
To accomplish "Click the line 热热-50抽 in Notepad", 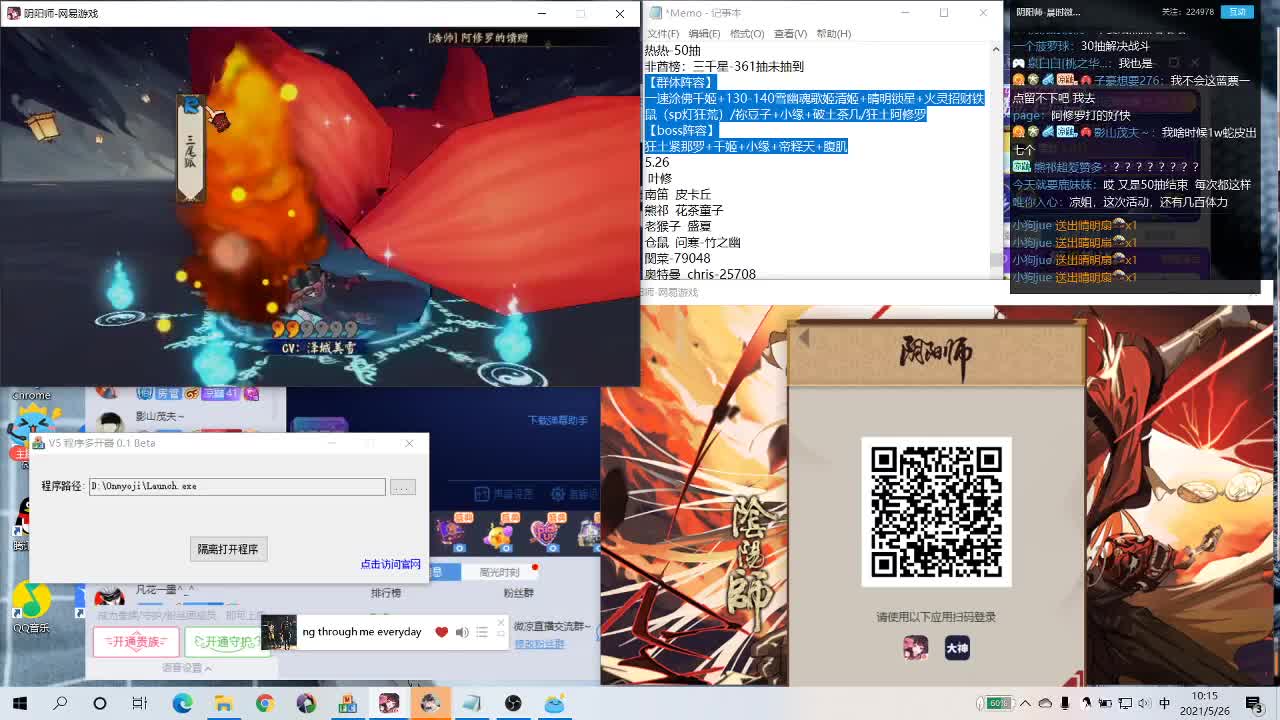I will (x=673, y=50).
